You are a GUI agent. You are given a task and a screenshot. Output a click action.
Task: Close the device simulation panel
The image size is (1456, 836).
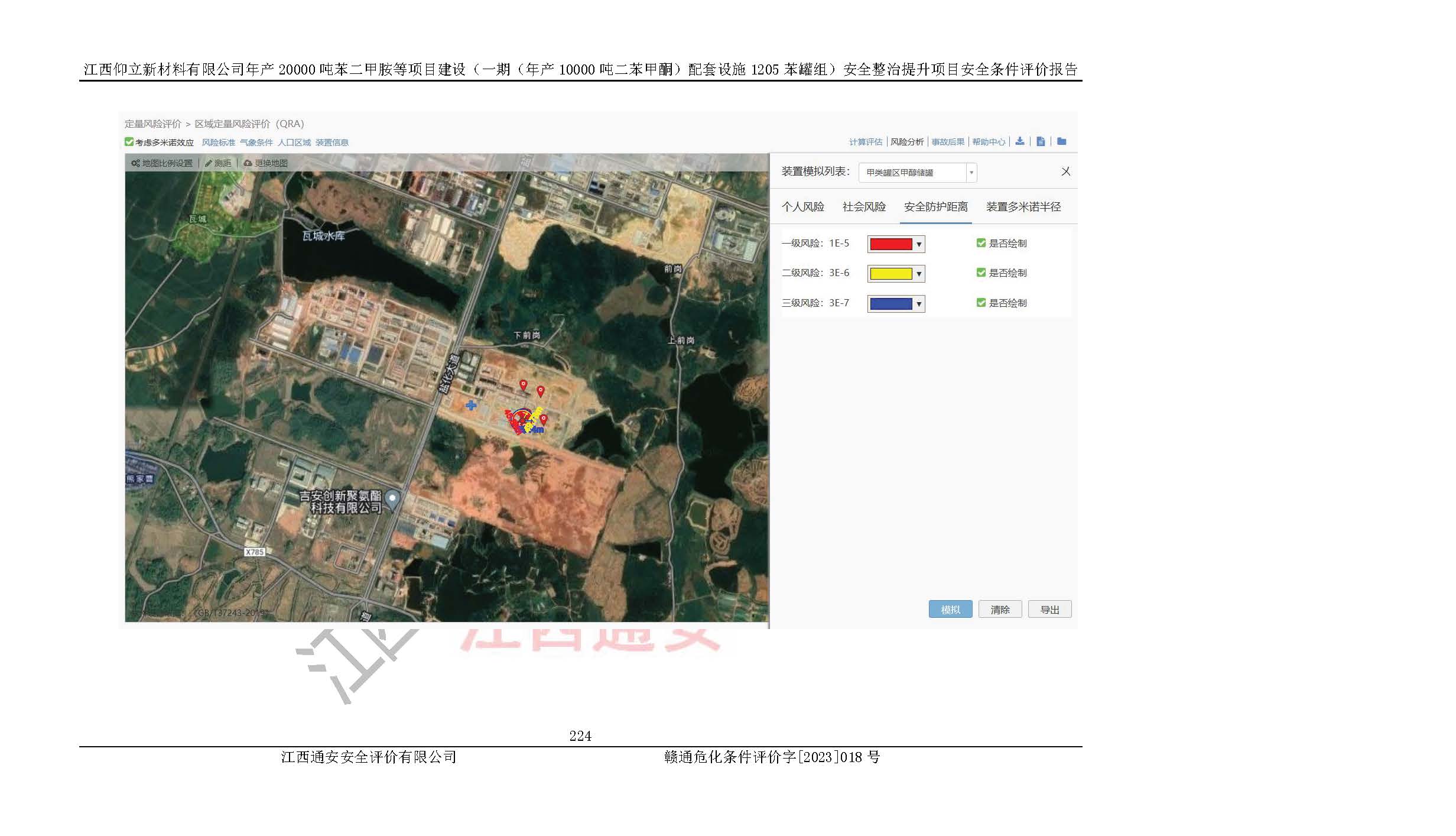tap(1065, 171)
